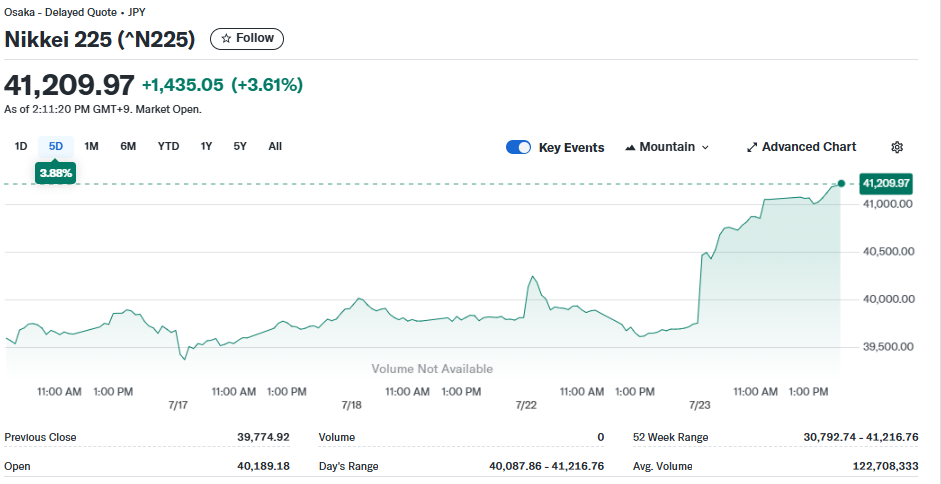Click the 40,500.00 y-axis label

[887, 252]
